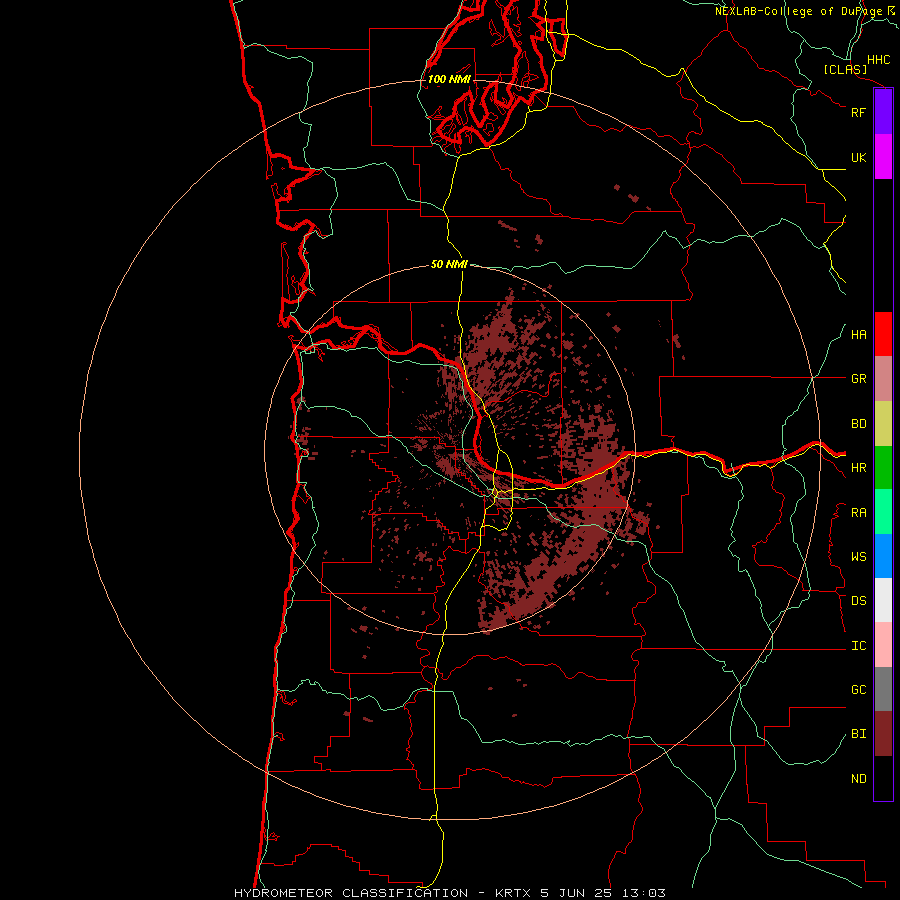Click the HA label in the legend
This screenshot has height=900, width=900.
(858, 335)
